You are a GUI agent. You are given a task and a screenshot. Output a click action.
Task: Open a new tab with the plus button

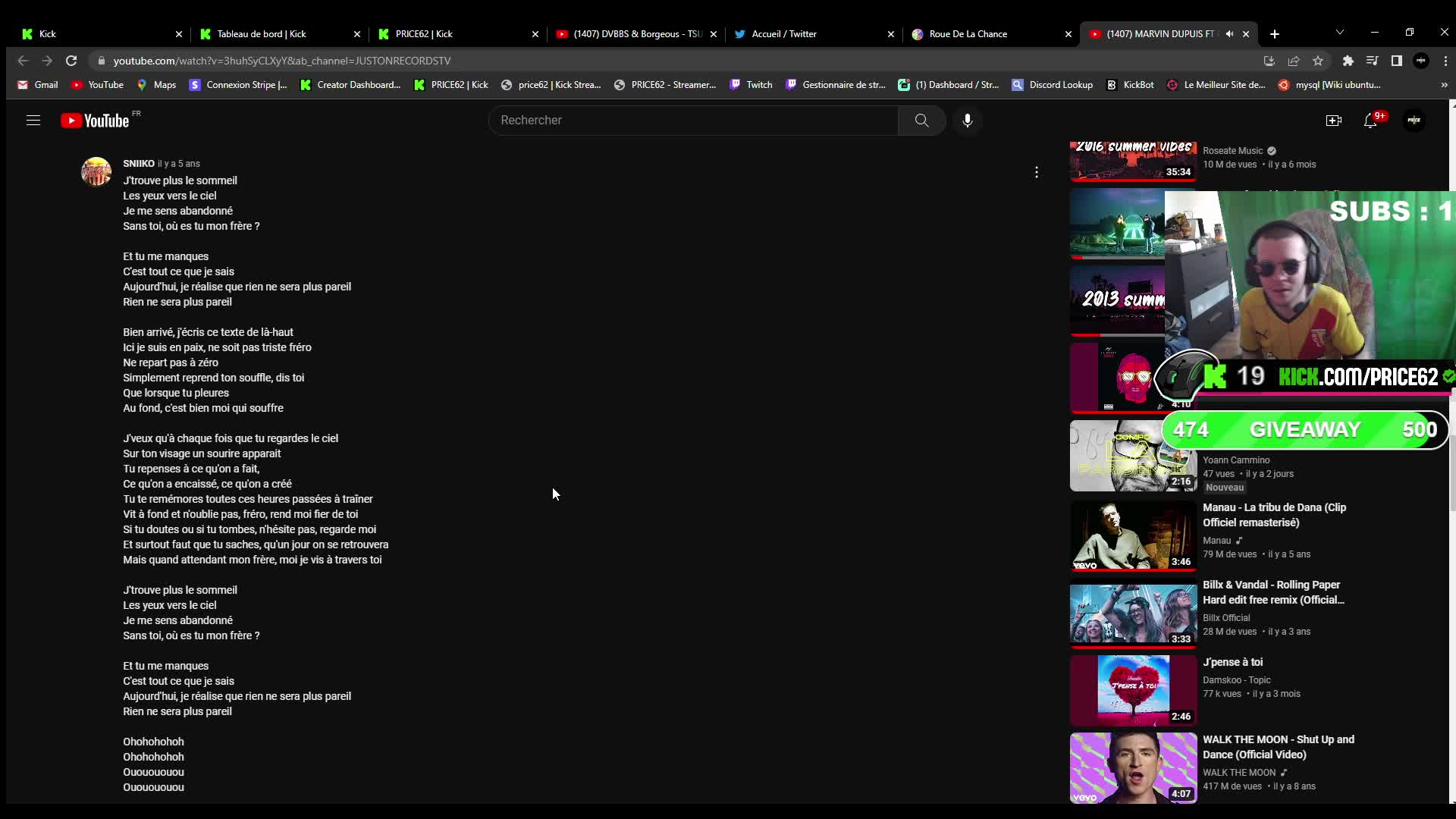pyautogui.click(x=1275, y=34)
